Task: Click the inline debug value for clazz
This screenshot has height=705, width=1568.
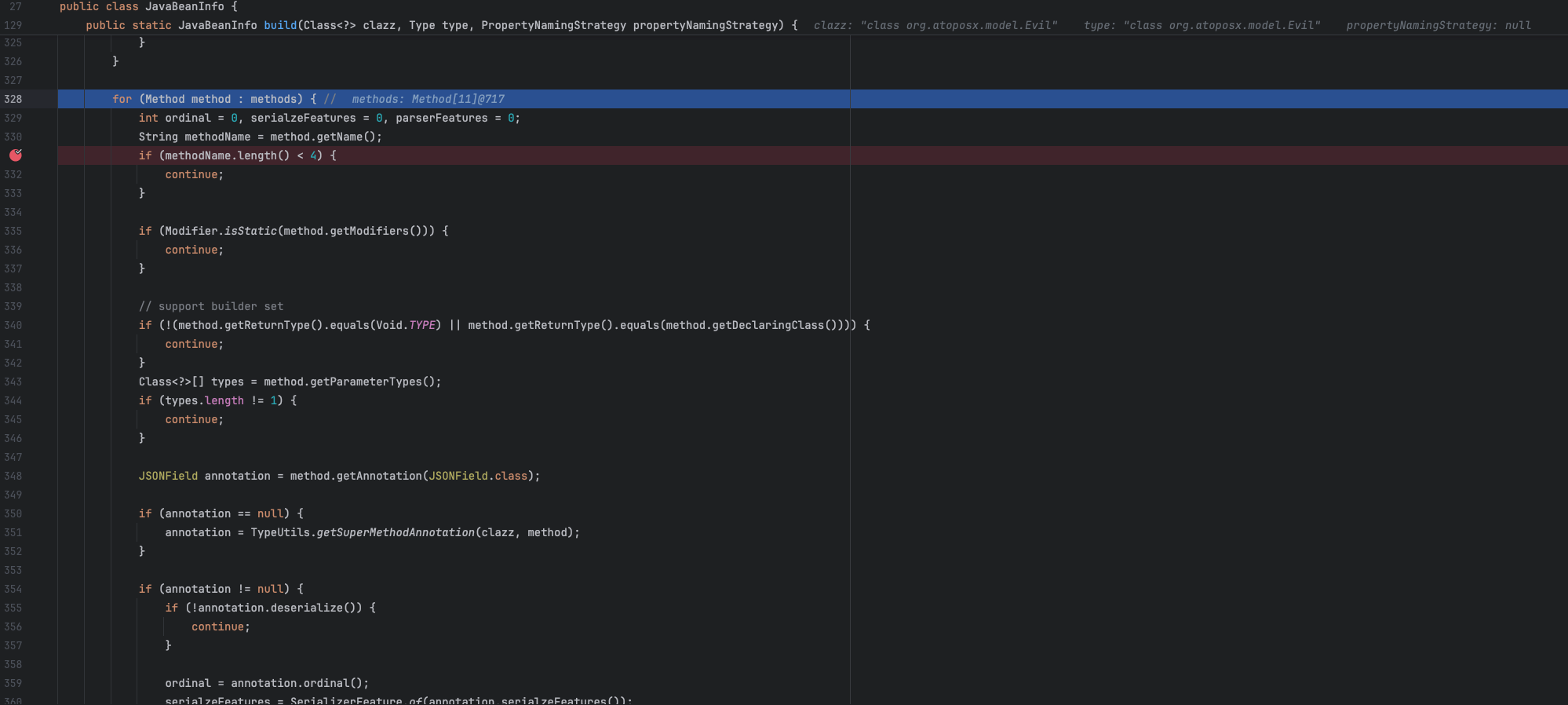Action: [x=935, y=26]
